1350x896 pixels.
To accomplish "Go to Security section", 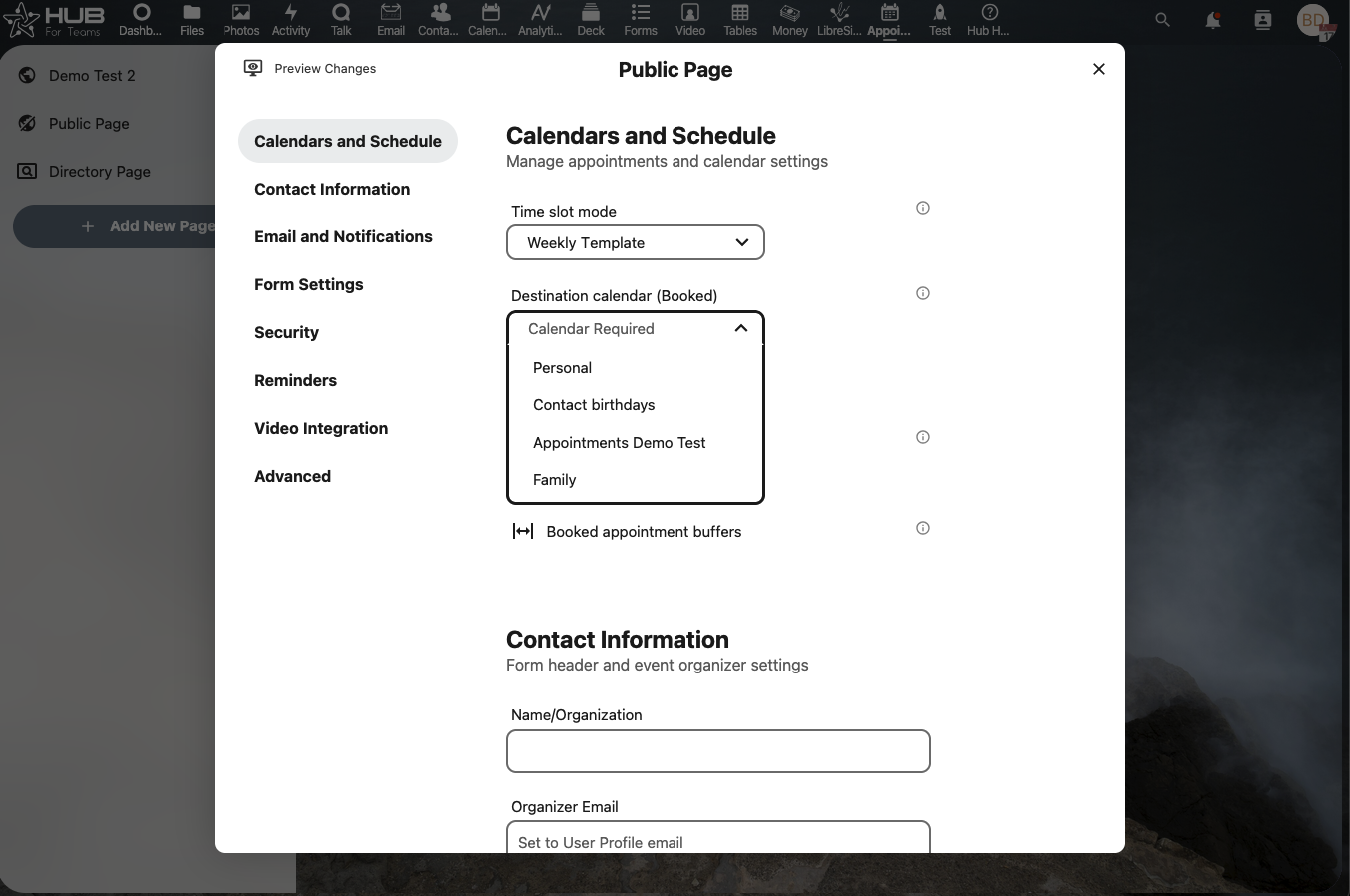I will click(x=287, y=332).
